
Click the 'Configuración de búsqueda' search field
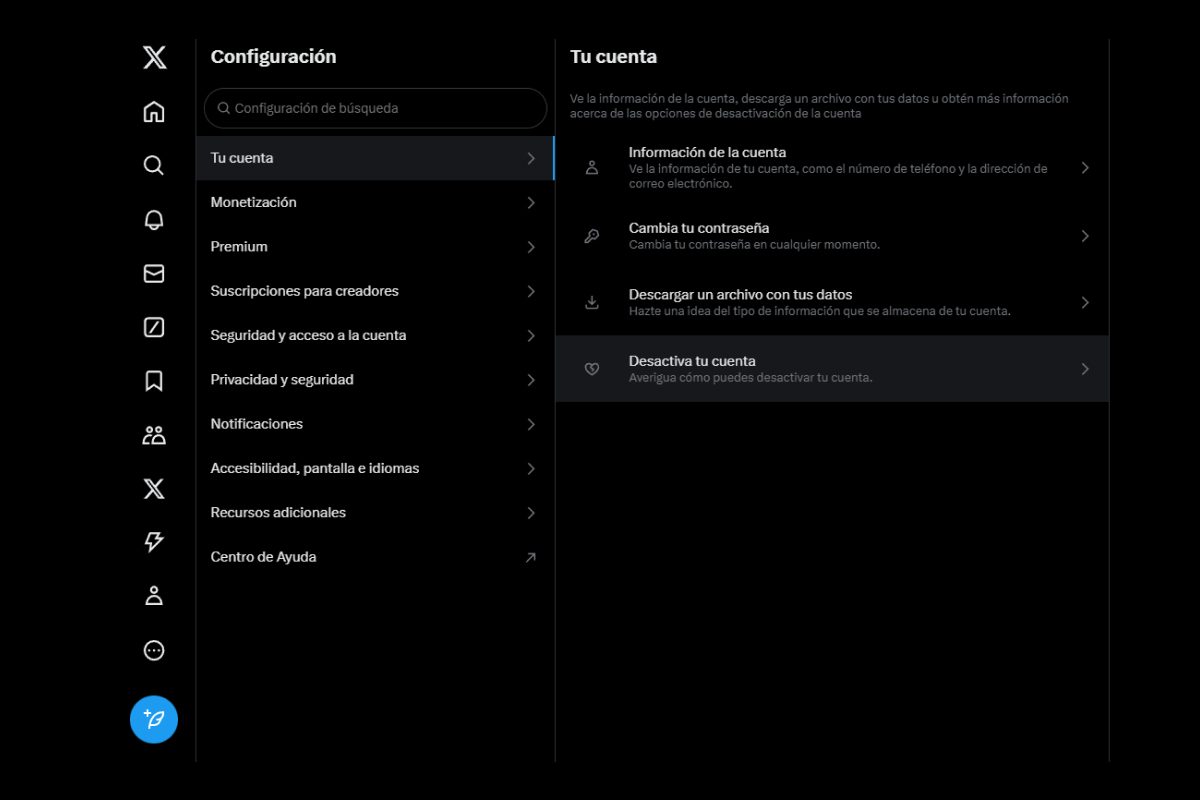[x=373, y=108]
